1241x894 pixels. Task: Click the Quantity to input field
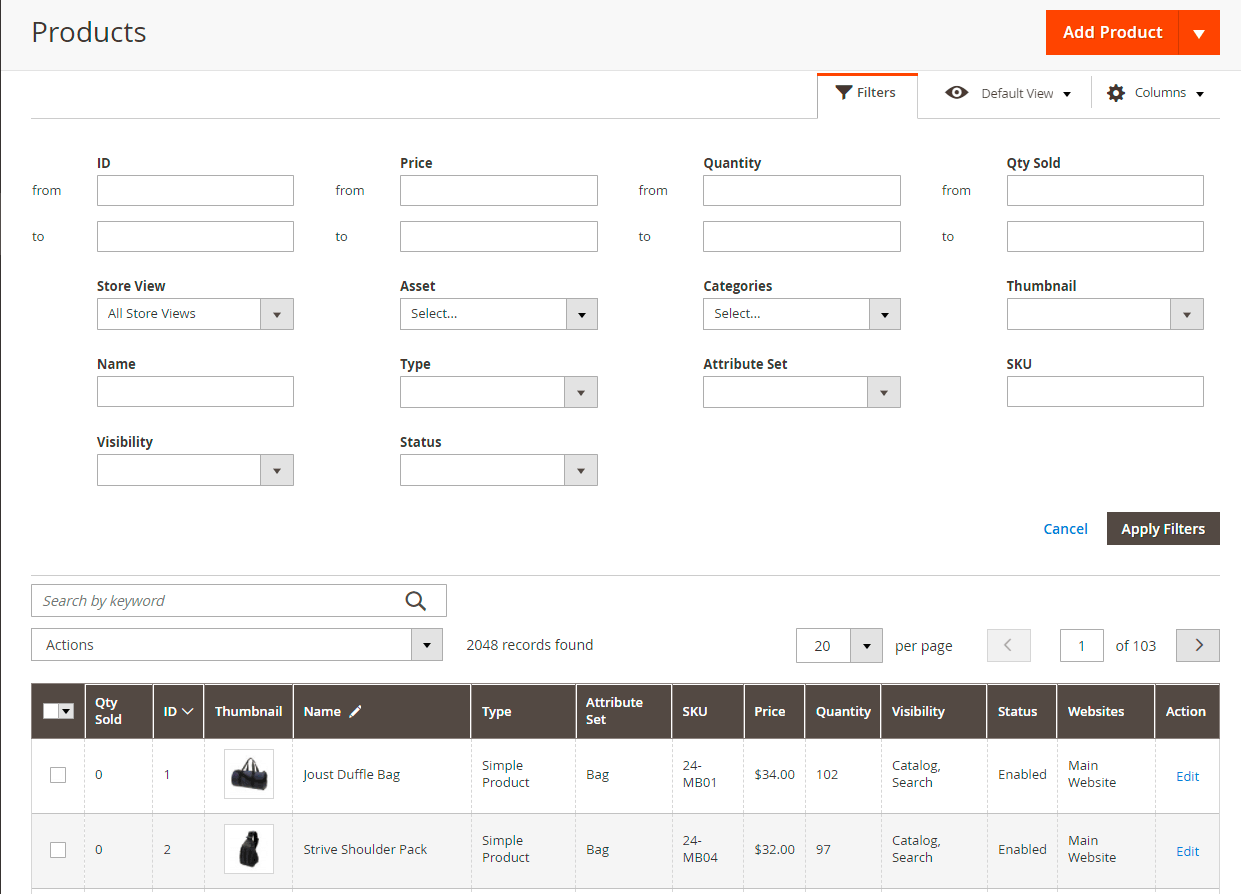(801, 236)
